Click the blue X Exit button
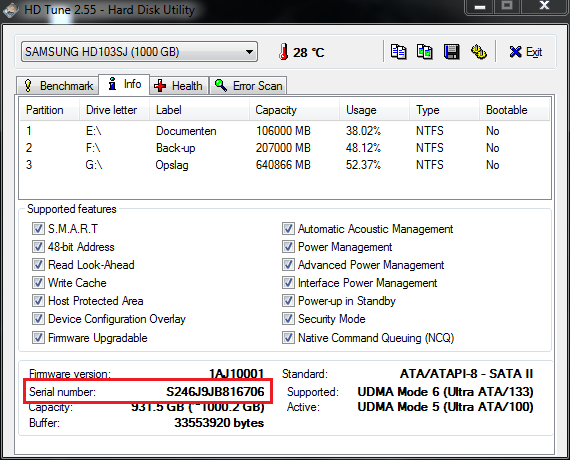The width and height of the screenshot is (570, 460). 526,52
